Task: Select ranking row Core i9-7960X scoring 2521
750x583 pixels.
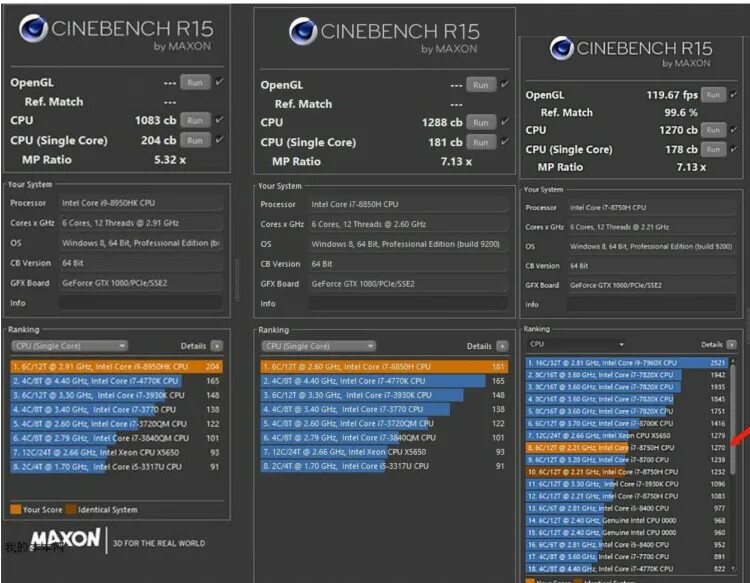Action: pos(627,363)
